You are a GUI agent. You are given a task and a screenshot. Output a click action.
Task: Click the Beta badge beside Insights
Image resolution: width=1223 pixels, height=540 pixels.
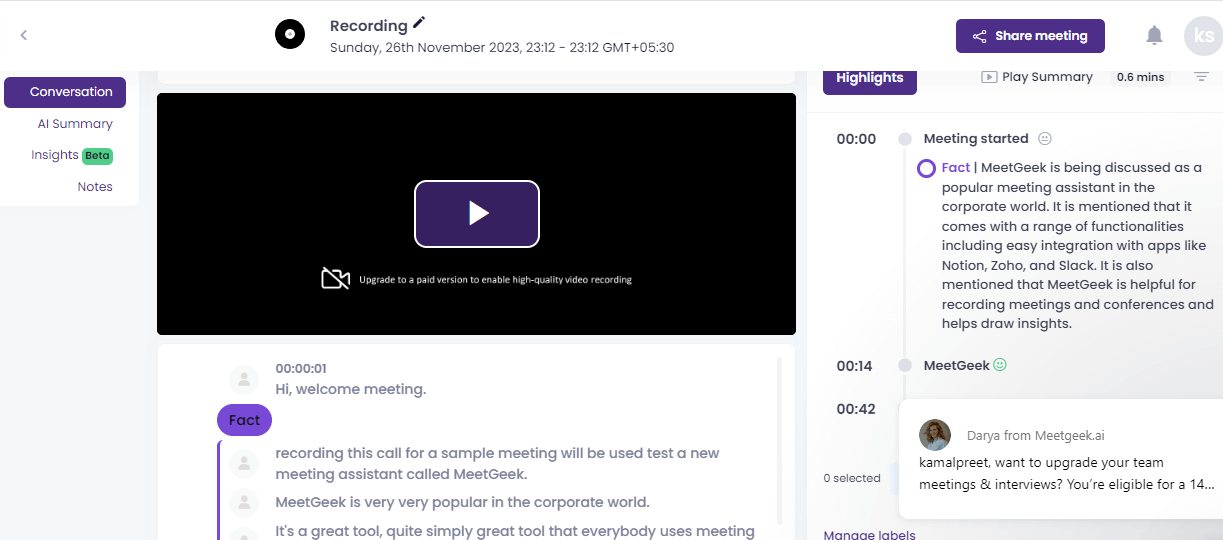pyautogui.click(x=97, y=156)
